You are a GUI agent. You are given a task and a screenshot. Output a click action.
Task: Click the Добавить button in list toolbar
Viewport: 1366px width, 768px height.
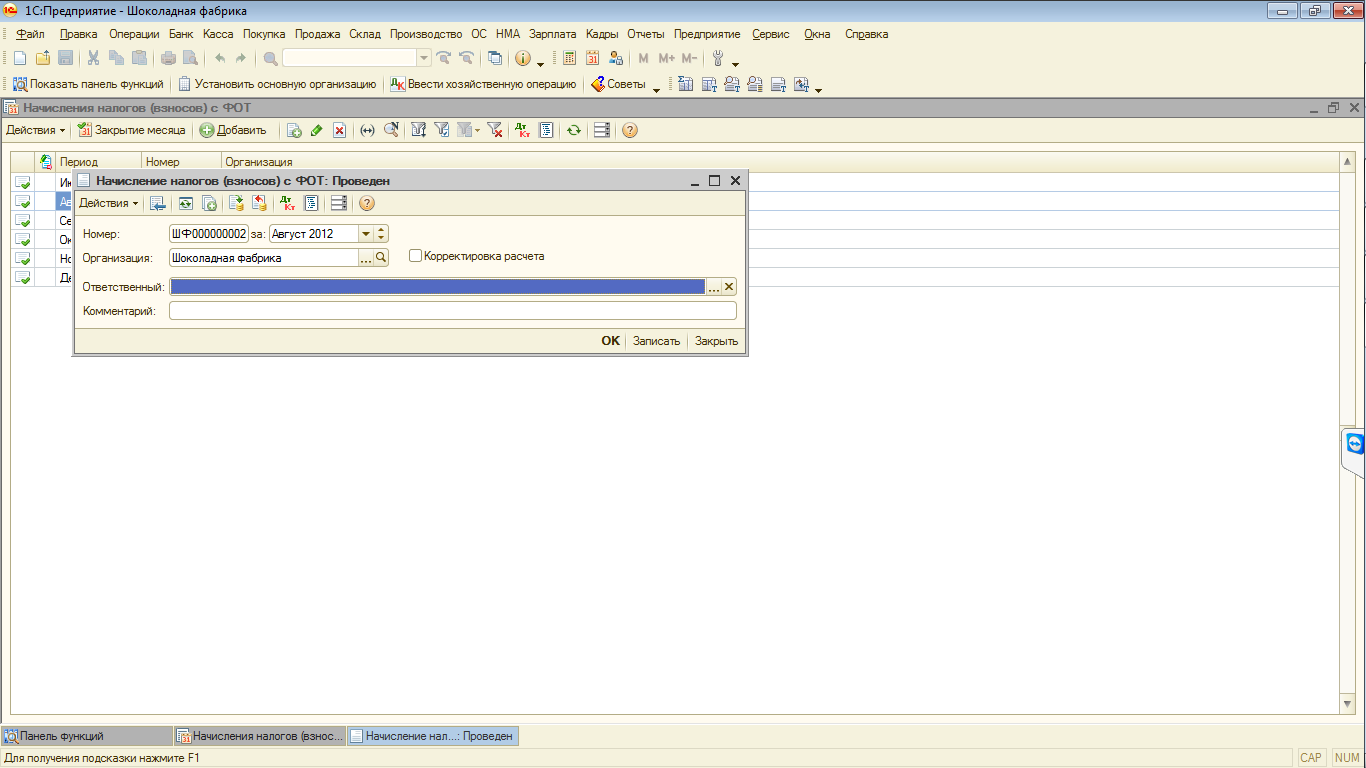pos(233,130)
